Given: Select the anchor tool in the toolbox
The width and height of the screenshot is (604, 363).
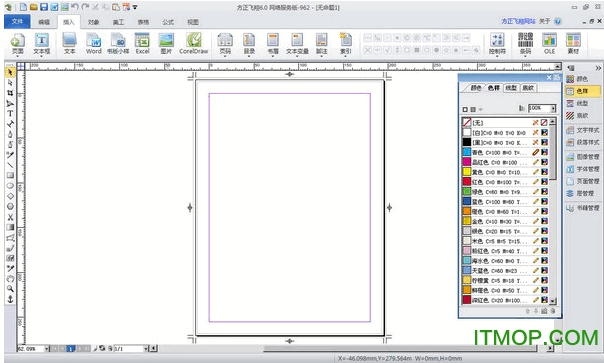Looking at the screenshot, I should coord(10,299).
